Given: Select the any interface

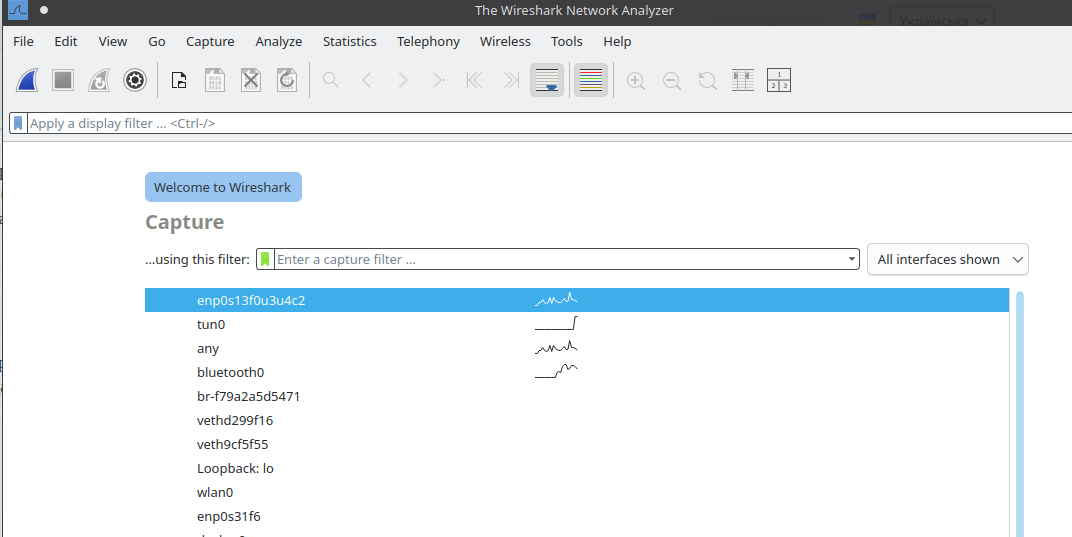Looking at the screenshot, I should click(x=577, y=348).
